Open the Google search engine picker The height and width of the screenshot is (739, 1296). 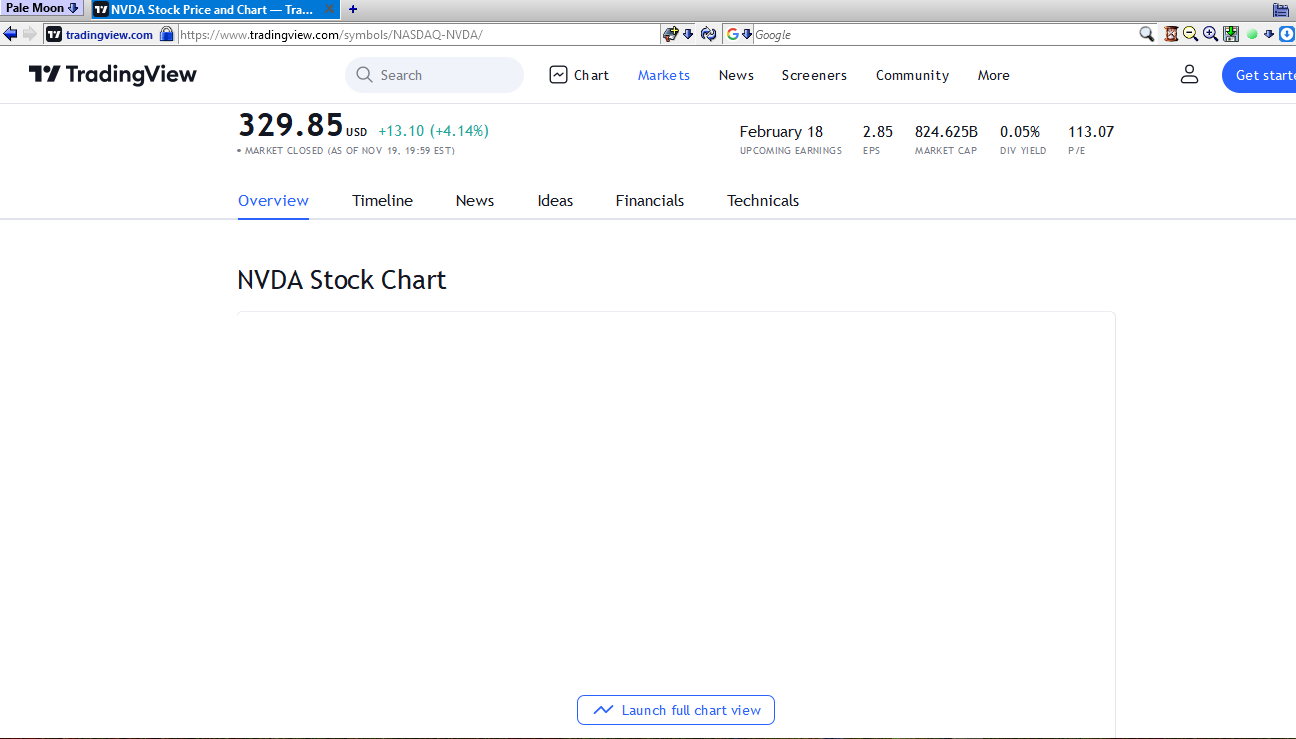coord(739,34)
